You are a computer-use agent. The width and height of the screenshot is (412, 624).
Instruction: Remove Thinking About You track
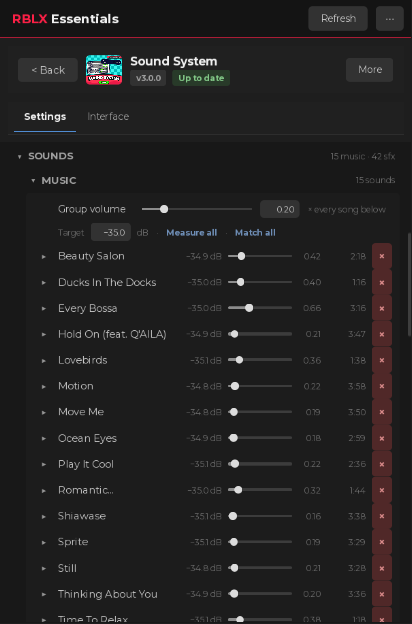coord(382,594)
